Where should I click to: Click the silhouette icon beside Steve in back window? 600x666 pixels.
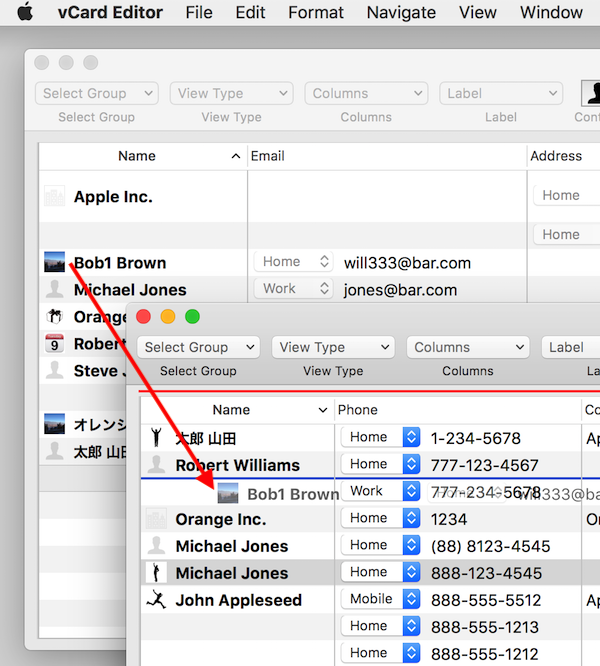point(55,370)
